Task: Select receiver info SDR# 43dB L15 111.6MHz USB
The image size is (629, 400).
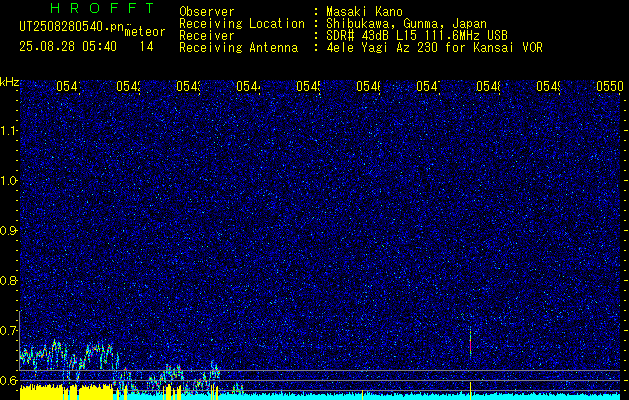Action: click(417, 36)
